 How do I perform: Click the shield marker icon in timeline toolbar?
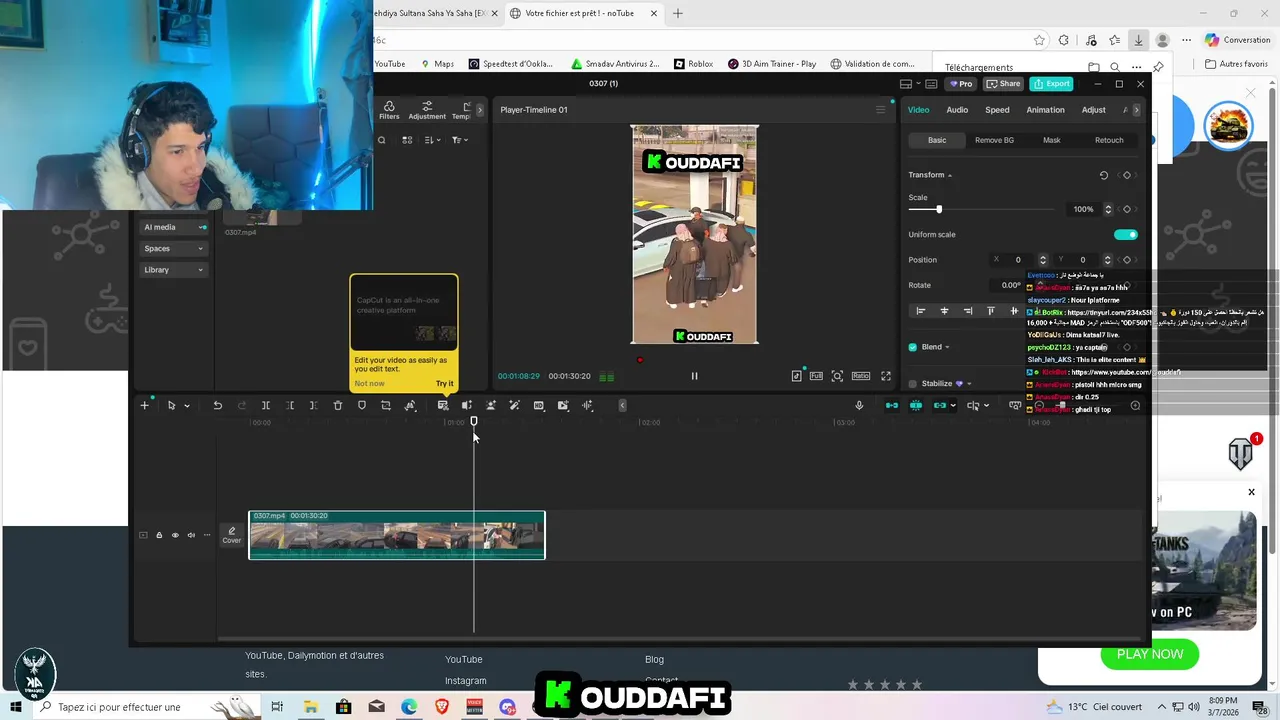[x=362, y=405]
